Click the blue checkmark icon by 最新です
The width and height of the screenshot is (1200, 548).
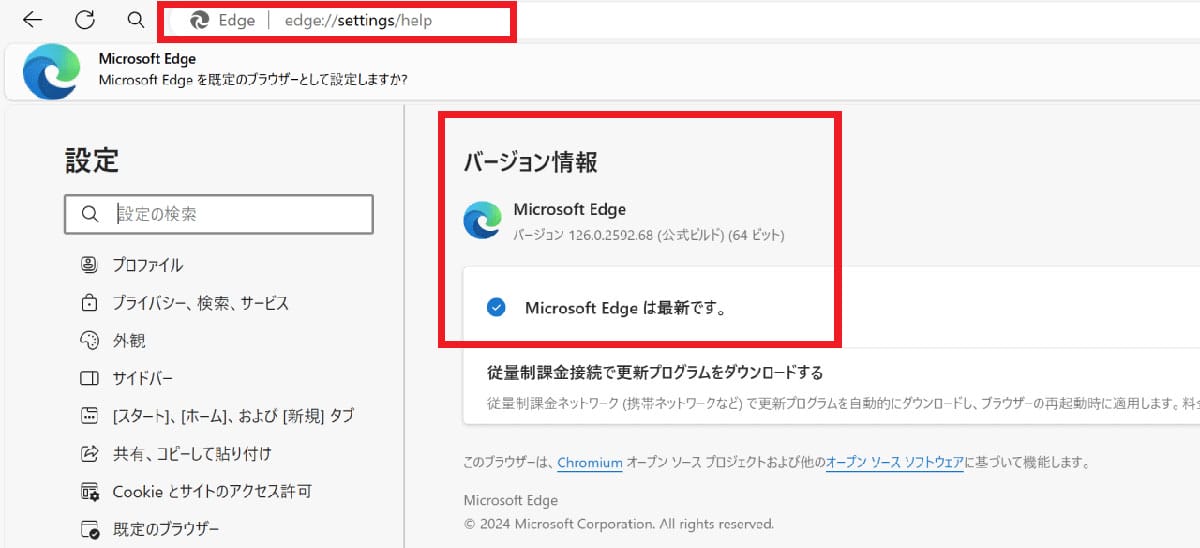pos(495,308)
